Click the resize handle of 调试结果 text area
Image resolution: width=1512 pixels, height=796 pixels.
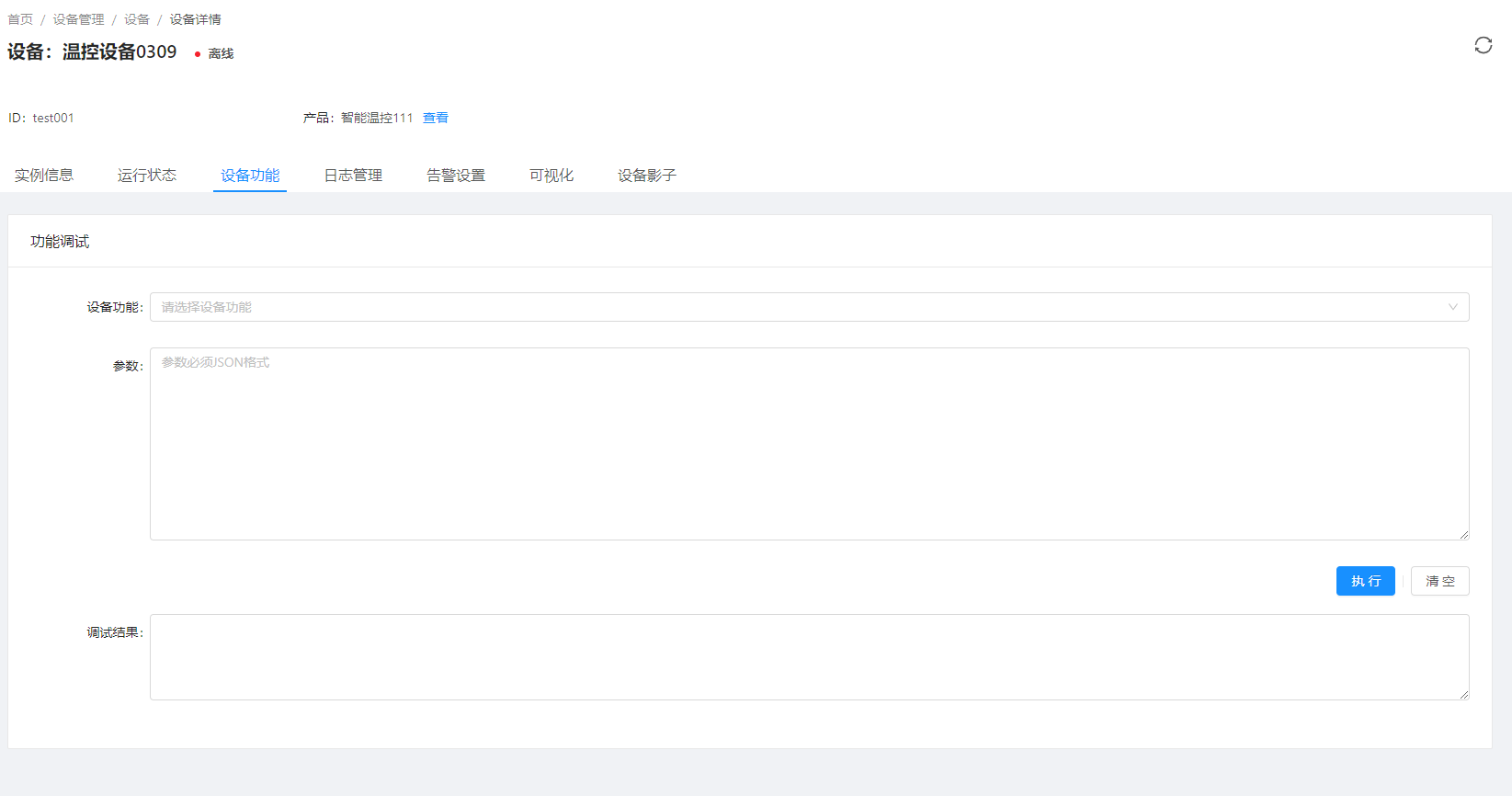tap(1463, 694)
